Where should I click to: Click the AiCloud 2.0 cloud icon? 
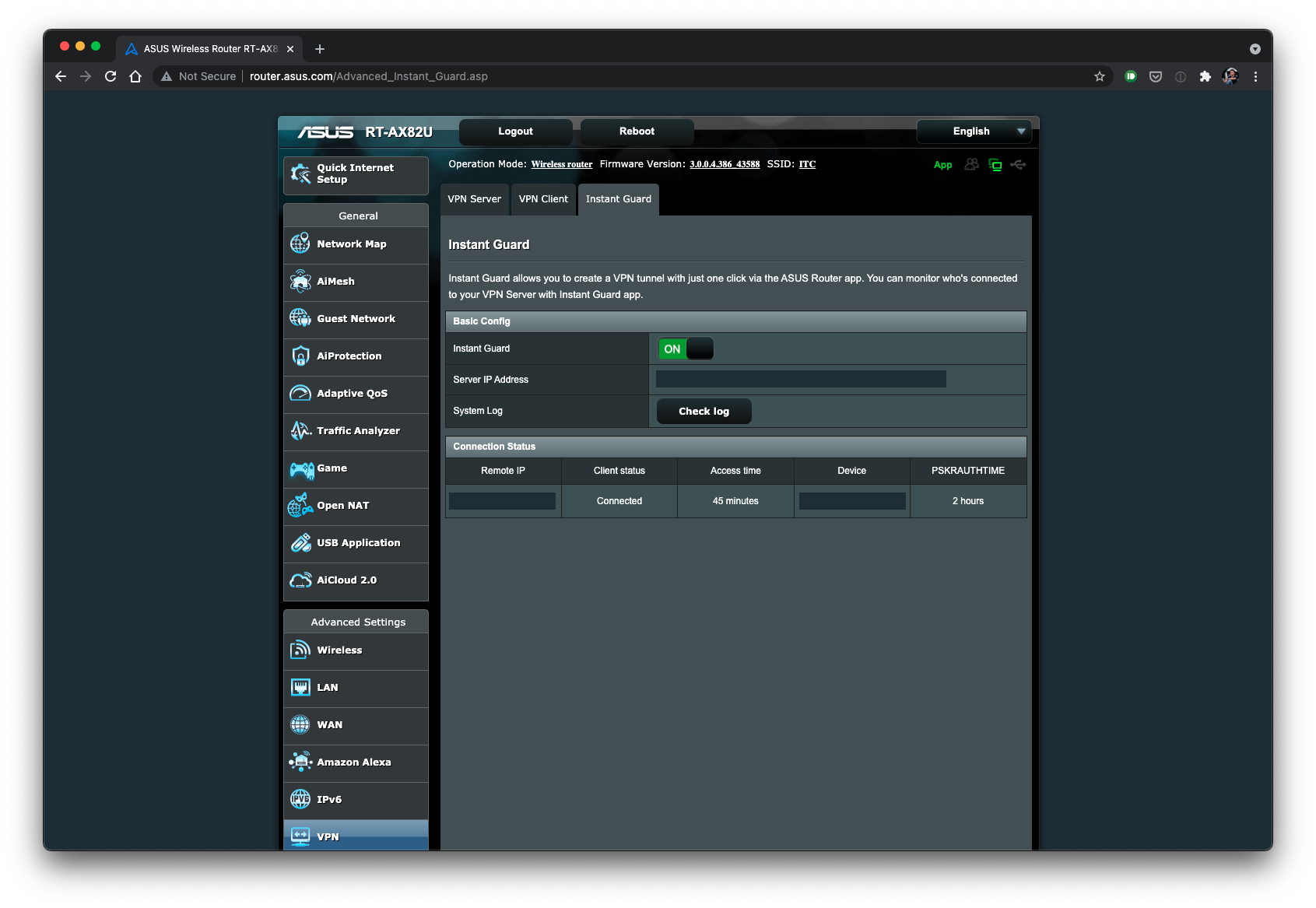point(300,580)
